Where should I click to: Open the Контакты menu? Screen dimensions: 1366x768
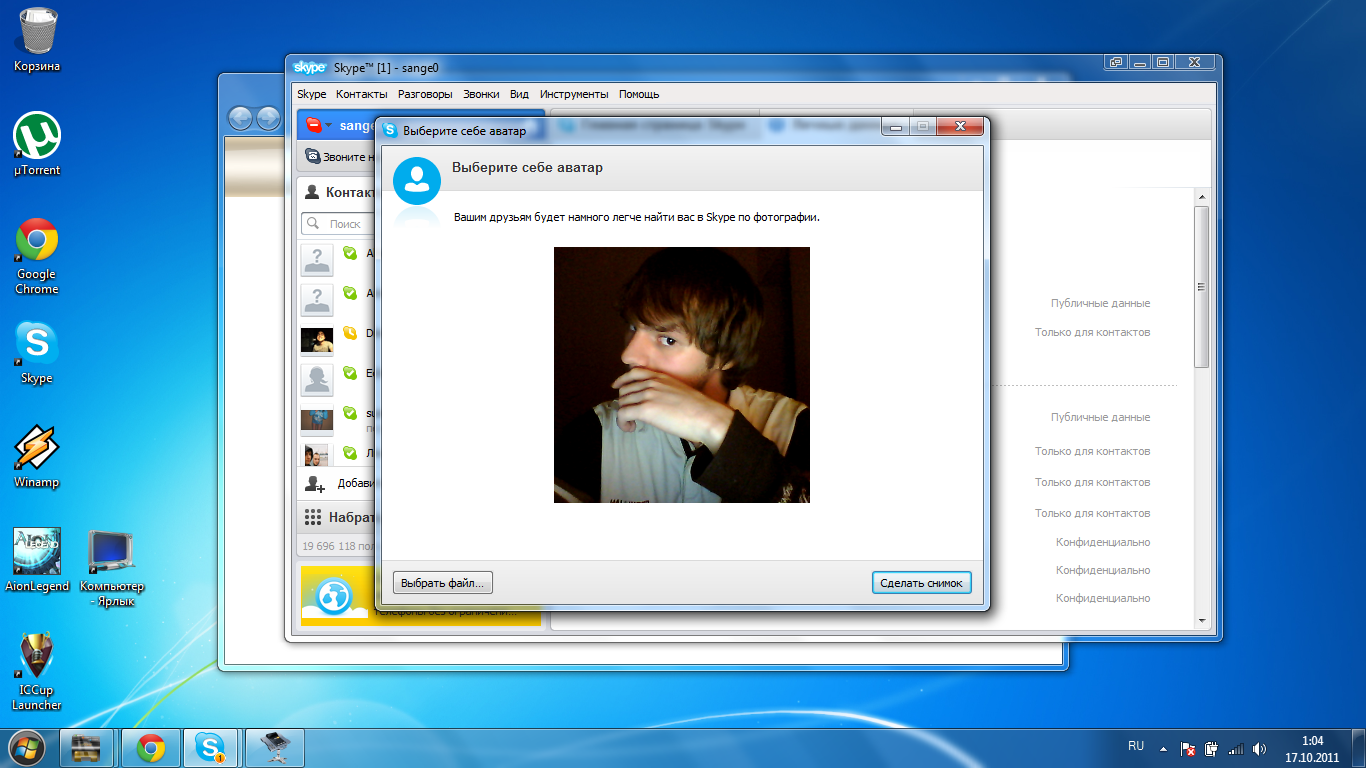(362, 94)
